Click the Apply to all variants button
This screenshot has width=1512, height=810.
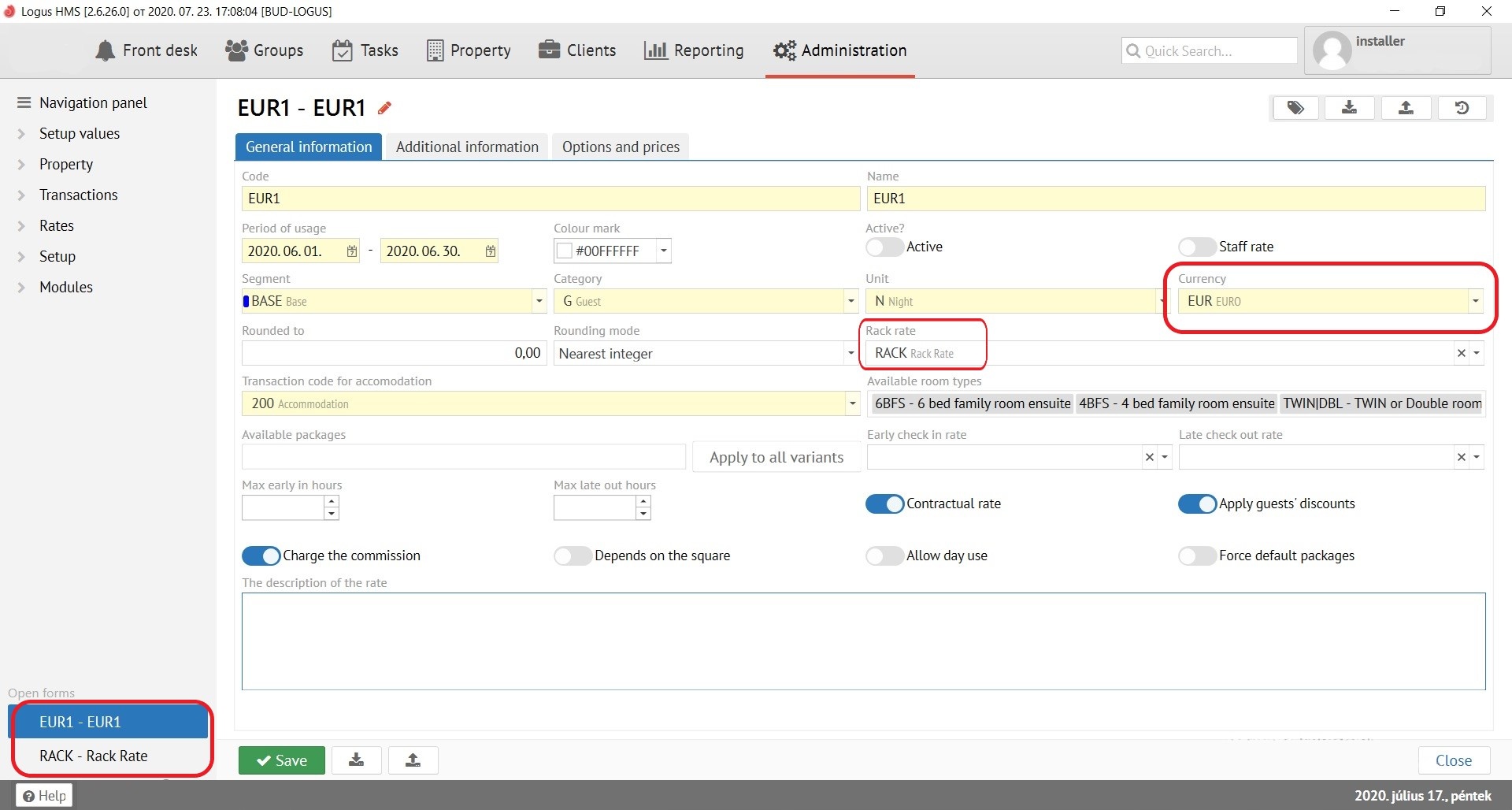click(x=776, y=457)
